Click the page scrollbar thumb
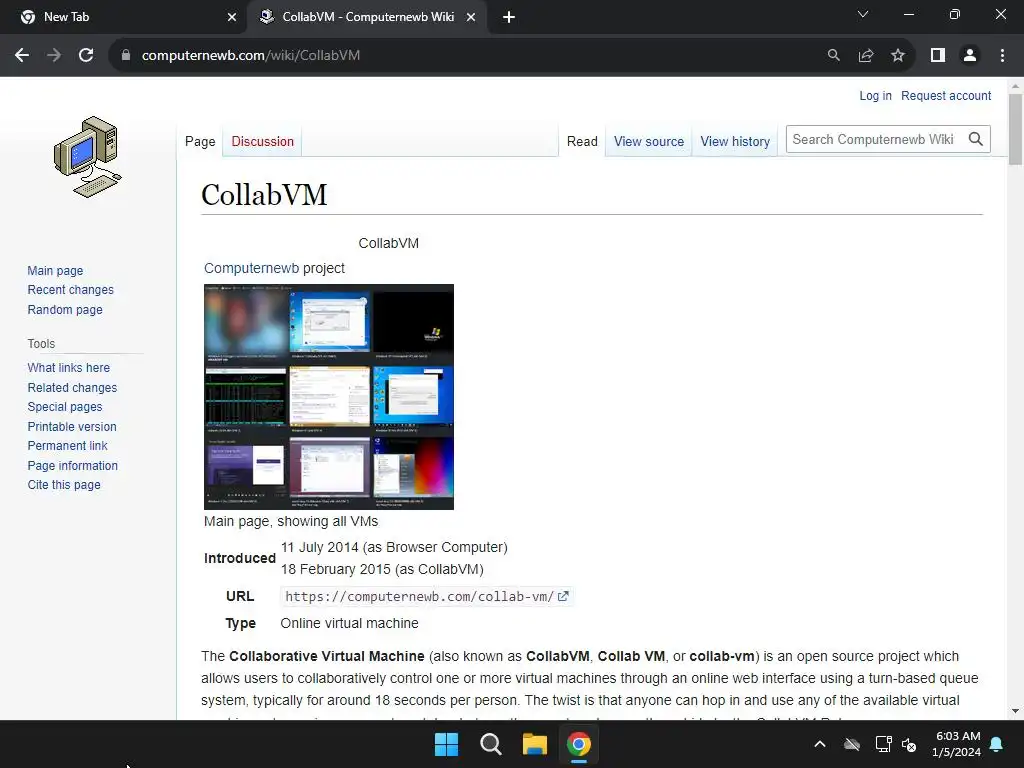 coord(1015,129)
